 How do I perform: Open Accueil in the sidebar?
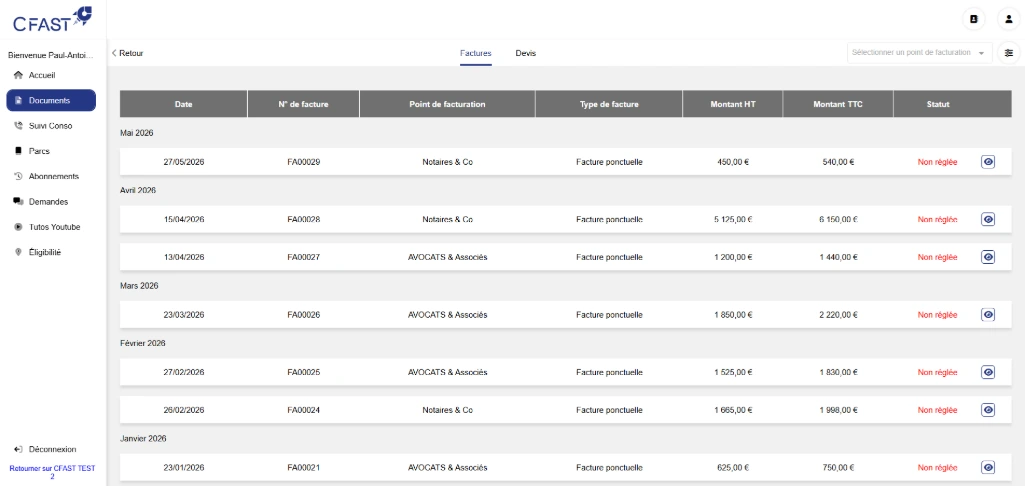pos(51,75)
